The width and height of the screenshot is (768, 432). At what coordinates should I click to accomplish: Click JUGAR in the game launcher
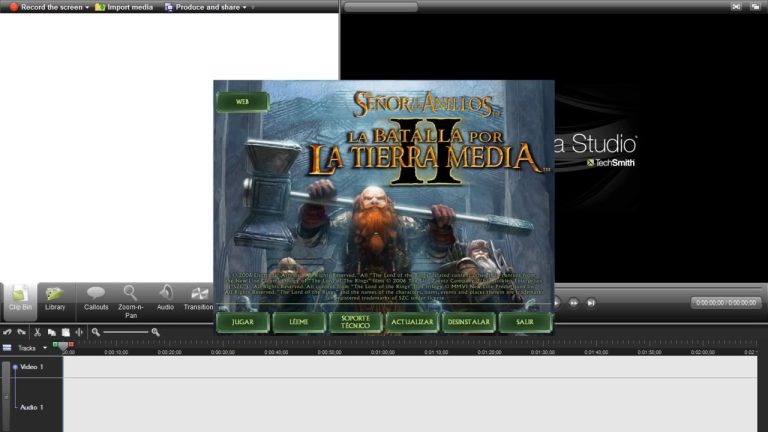pos(242,322)
